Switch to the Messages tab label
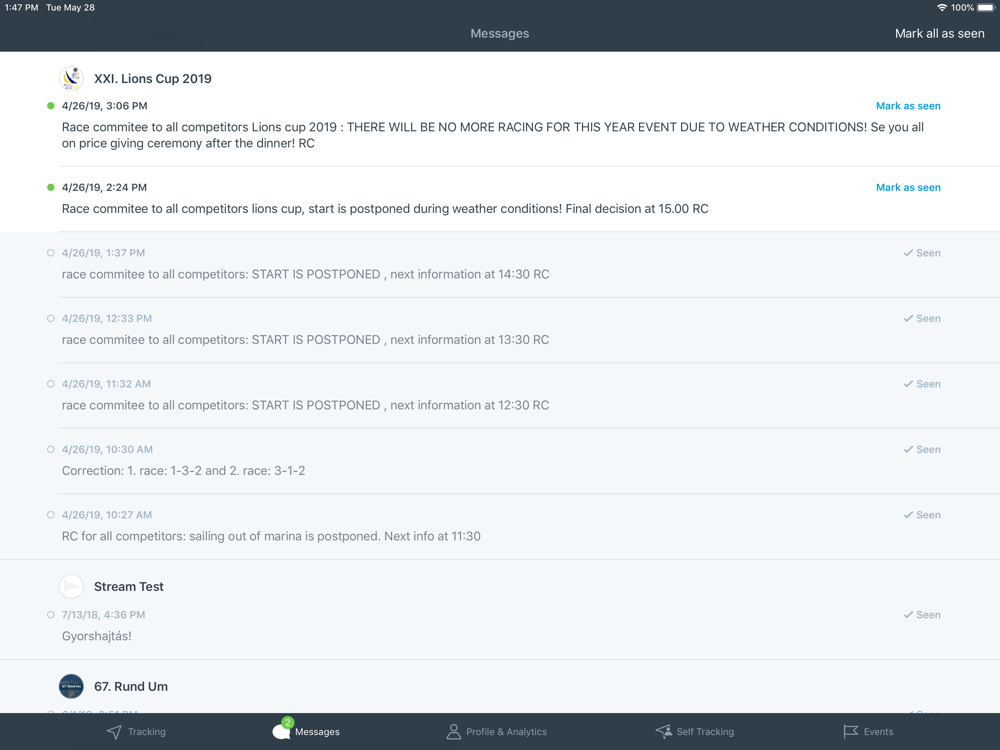The width and height of the screenshot is (1000, 750). (x=317, y=732)
